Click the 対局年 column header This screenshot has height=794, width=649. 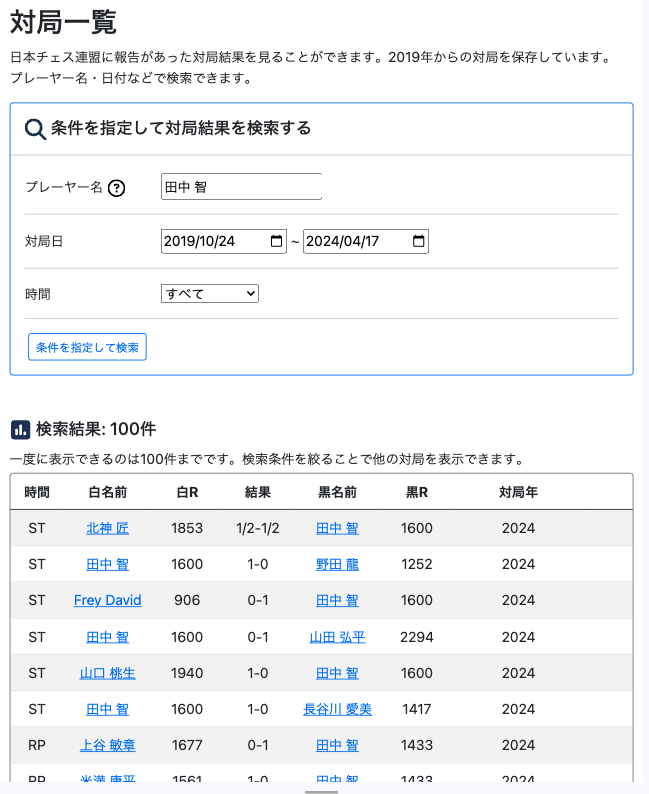coord(518,492)
